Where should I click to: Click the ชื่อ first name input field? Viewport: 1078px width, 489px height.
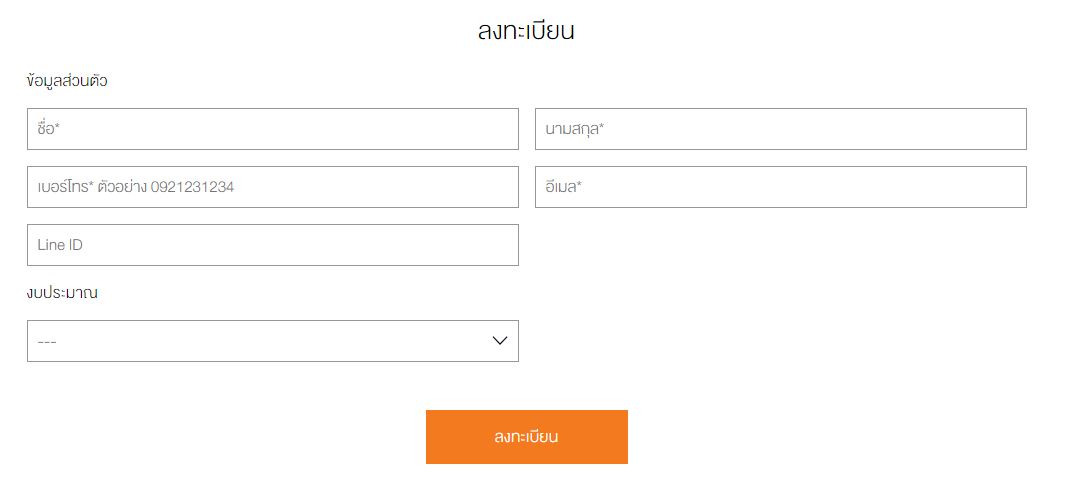tap(272, 129)
